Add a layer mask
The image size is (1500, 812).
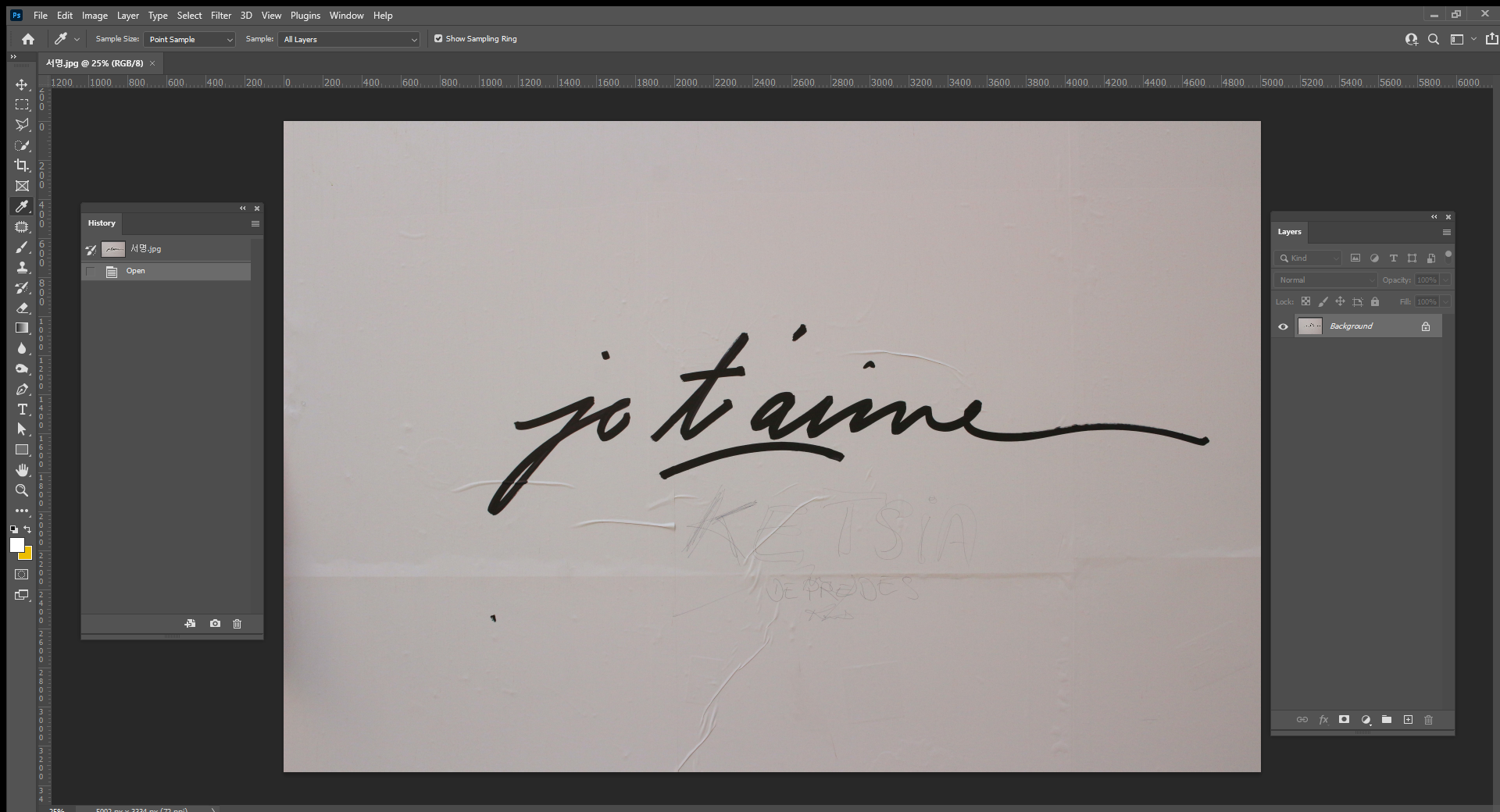pyautogui.click(x=1344, y=720)
